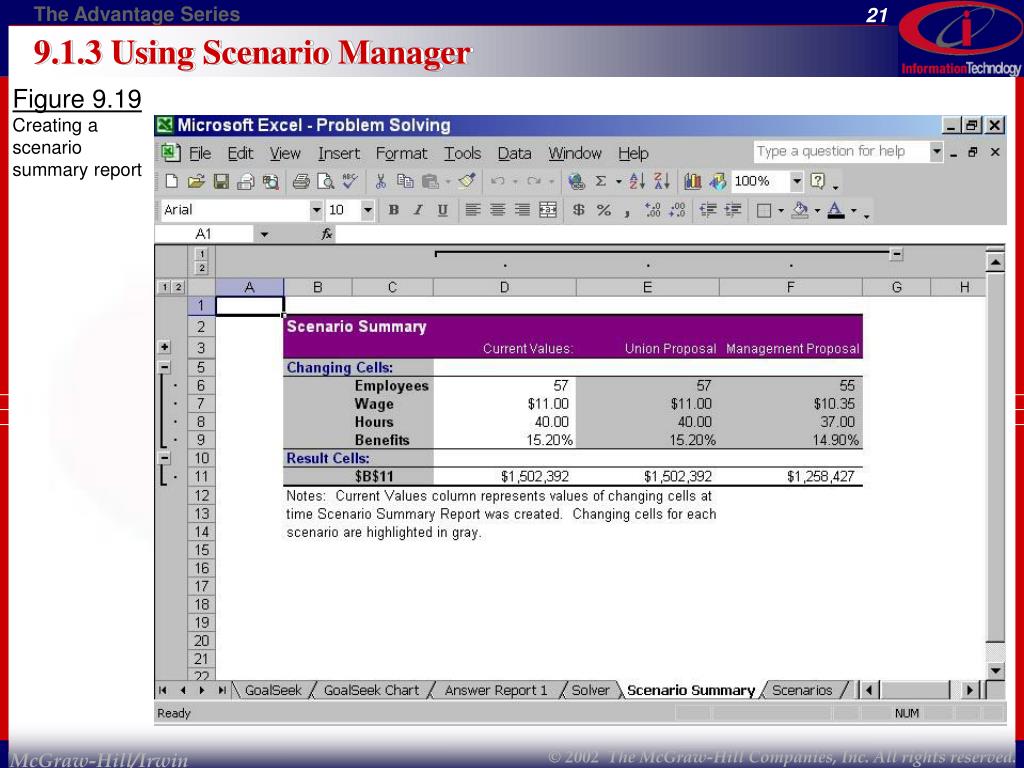The image size is (1024, 768).
Task: Toggle underline formatting
Action: pos(443,210)
